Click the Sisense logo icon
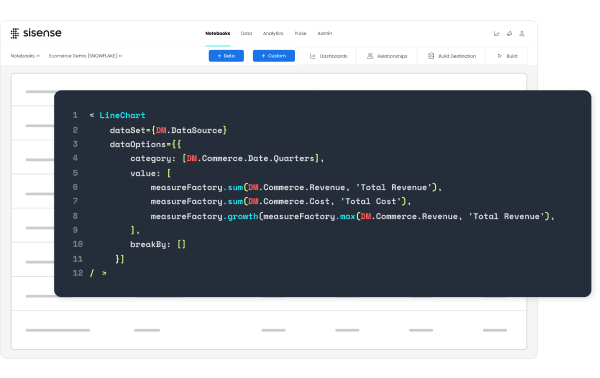Viewport: 600px width, 378px height. click(x=15, y=33)
